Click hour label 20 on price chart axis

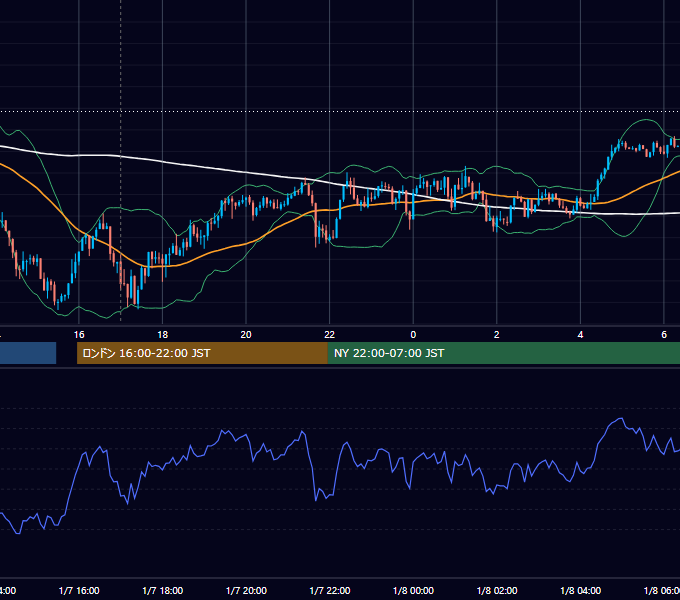click(x=246, y=335)
